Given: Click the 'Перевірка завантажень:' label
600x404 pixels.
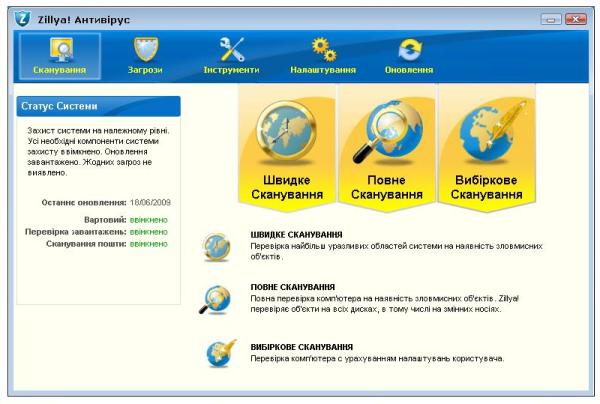Looking at the screenshot, I should (x=76, y=232).
